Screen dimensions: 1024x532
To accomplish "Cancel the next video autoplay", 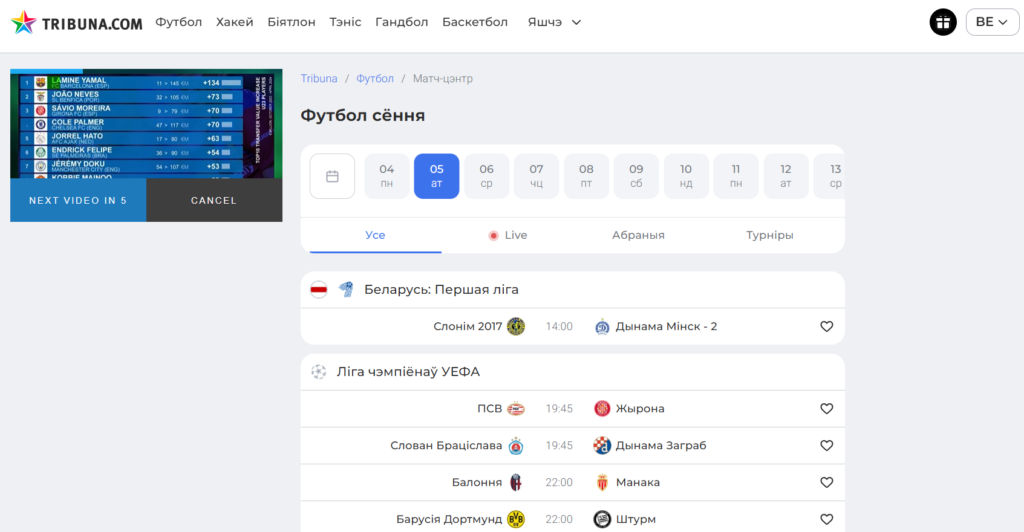I will click(214, 200).
